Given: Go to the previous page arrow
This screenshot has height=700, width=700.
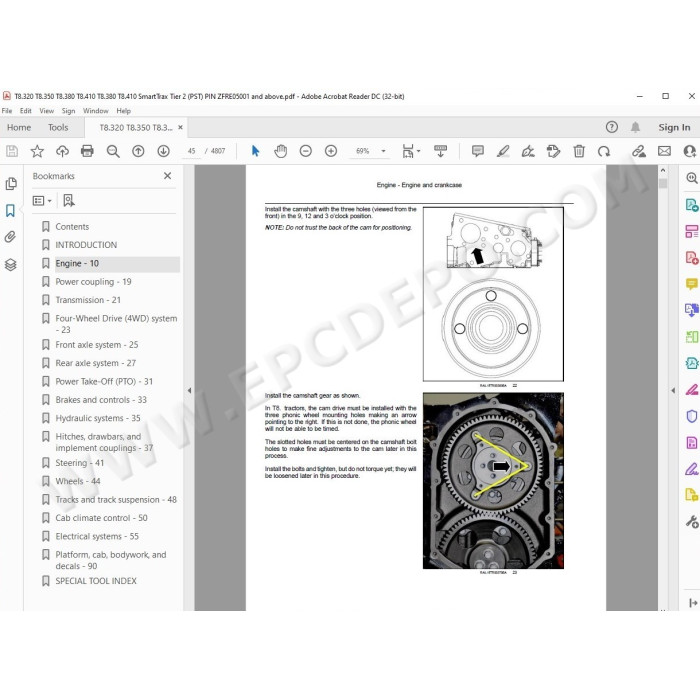Looking at the screenshot, I should (138, 151).
